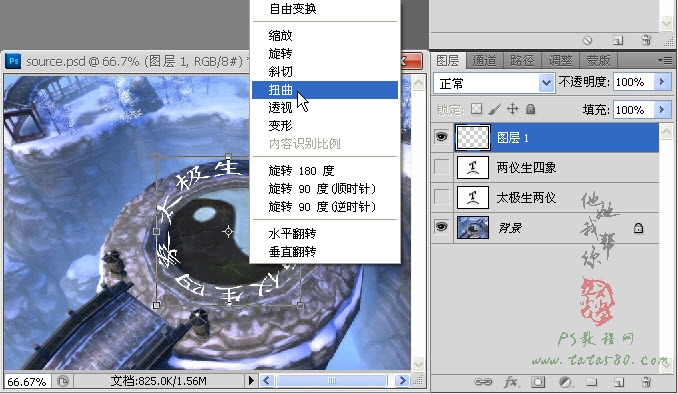Viewport: 678px width, 394px height.
Task: Select the 太极生两仪 layer name
Action: pyautogui.click(x=526, y=198)
